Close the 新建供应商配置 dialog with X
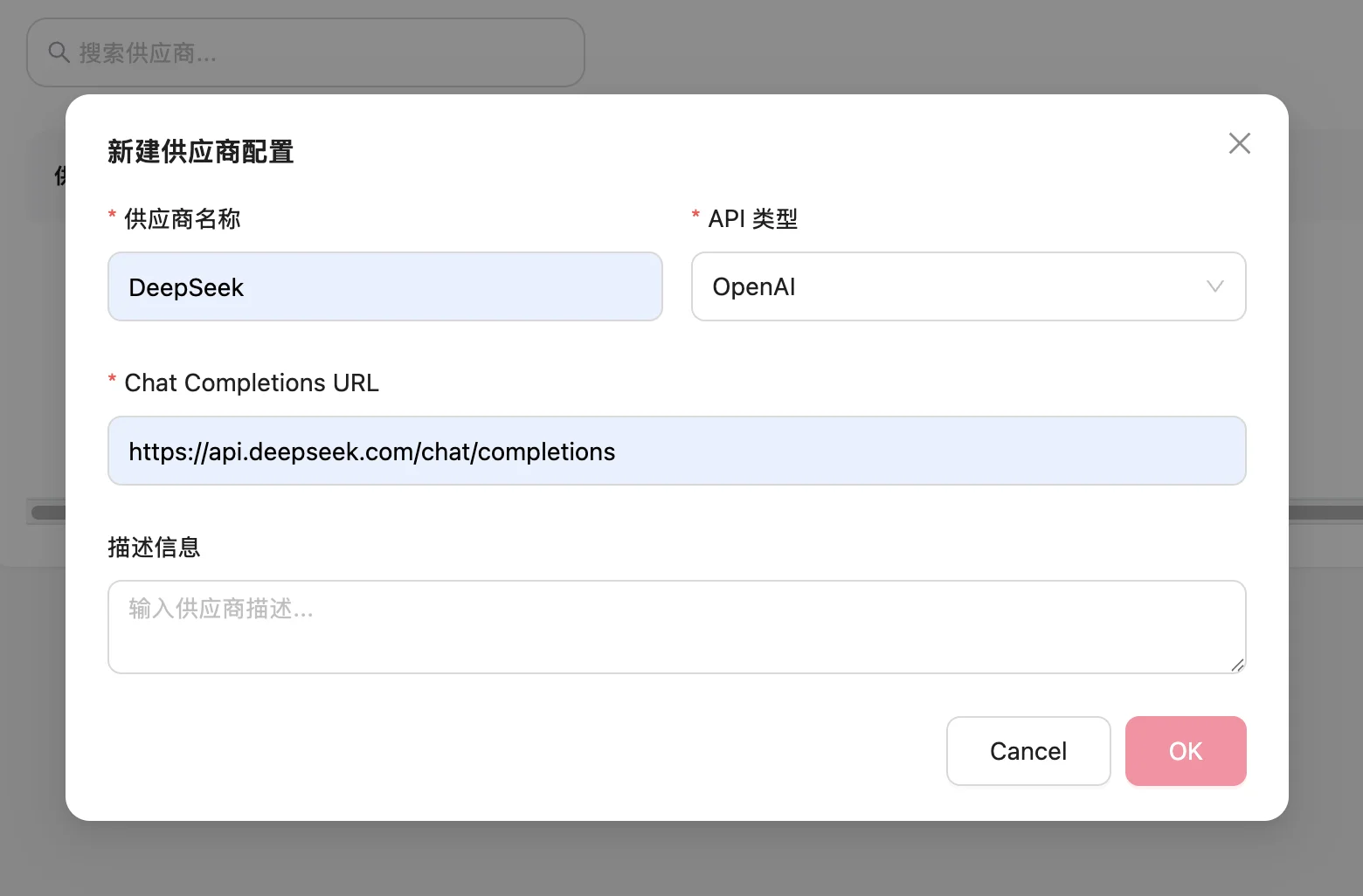The height and width of the screenshot is (896, 1363). coord(1239,143)
